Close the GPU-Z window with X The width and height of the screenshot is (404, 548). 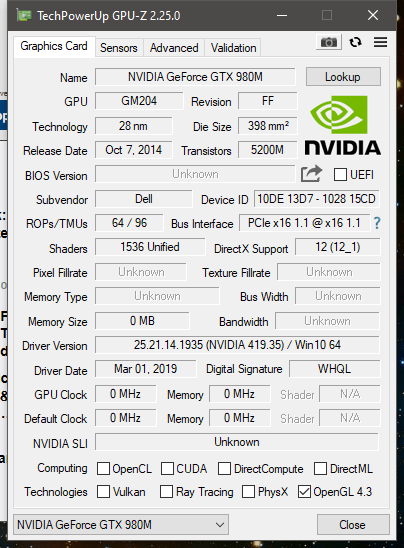coord(373,15)
